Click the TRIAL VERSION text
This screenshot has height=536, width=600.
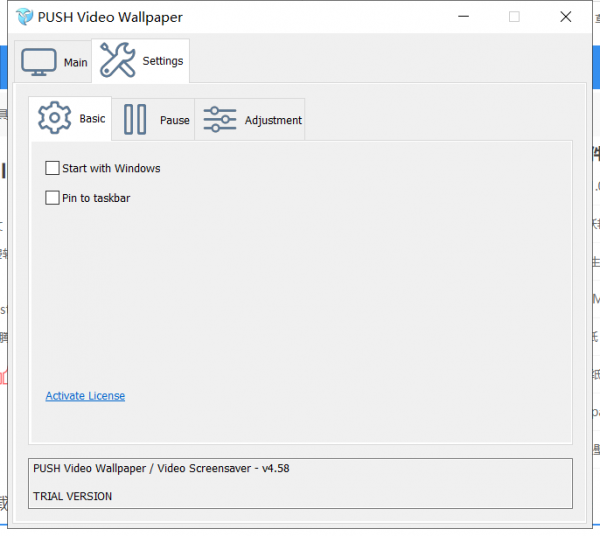coord(72,496)
